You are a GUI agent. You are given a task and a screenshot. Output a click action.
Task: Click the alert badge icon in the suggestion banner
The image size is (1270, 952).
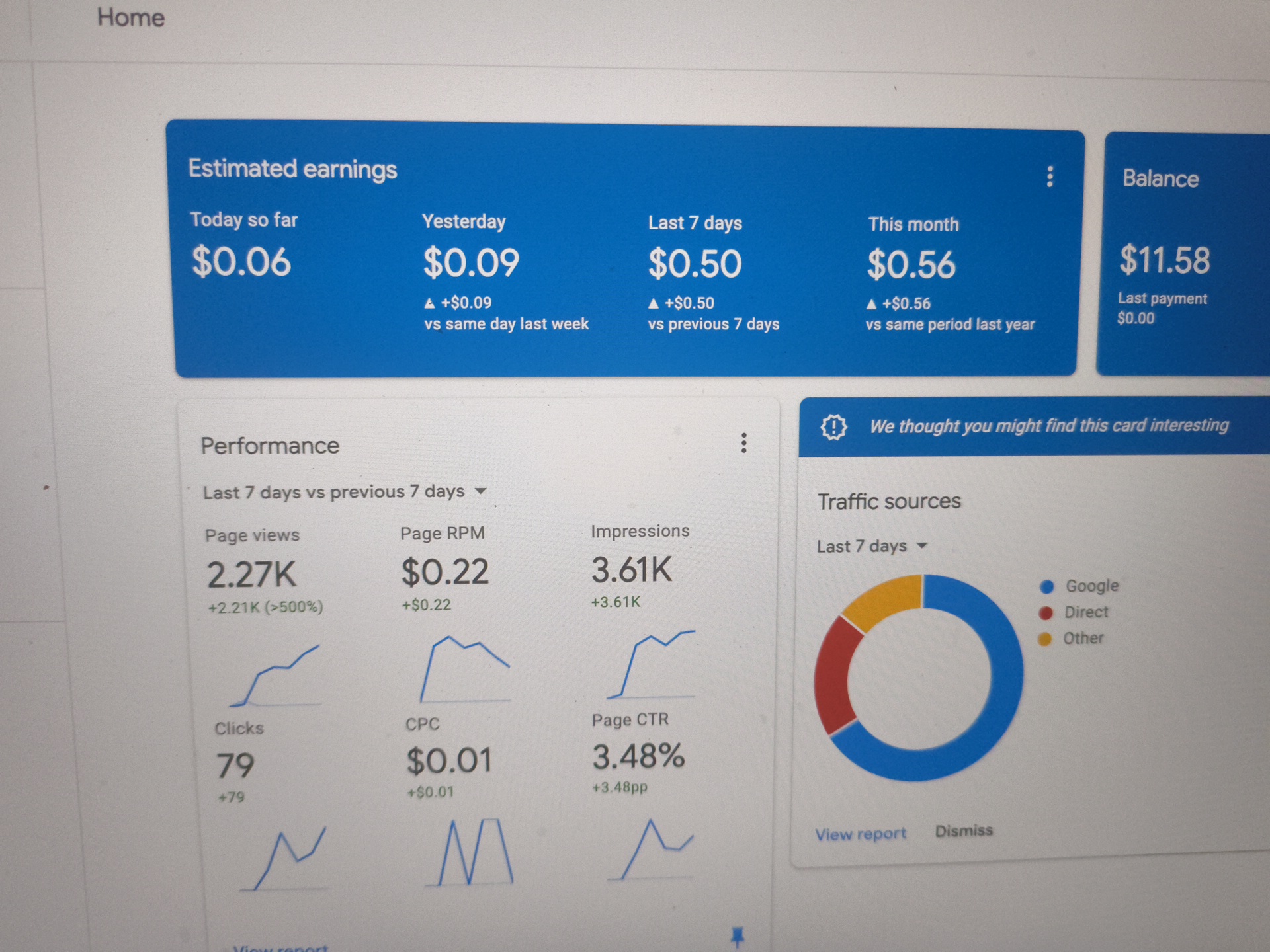[833, 427]
